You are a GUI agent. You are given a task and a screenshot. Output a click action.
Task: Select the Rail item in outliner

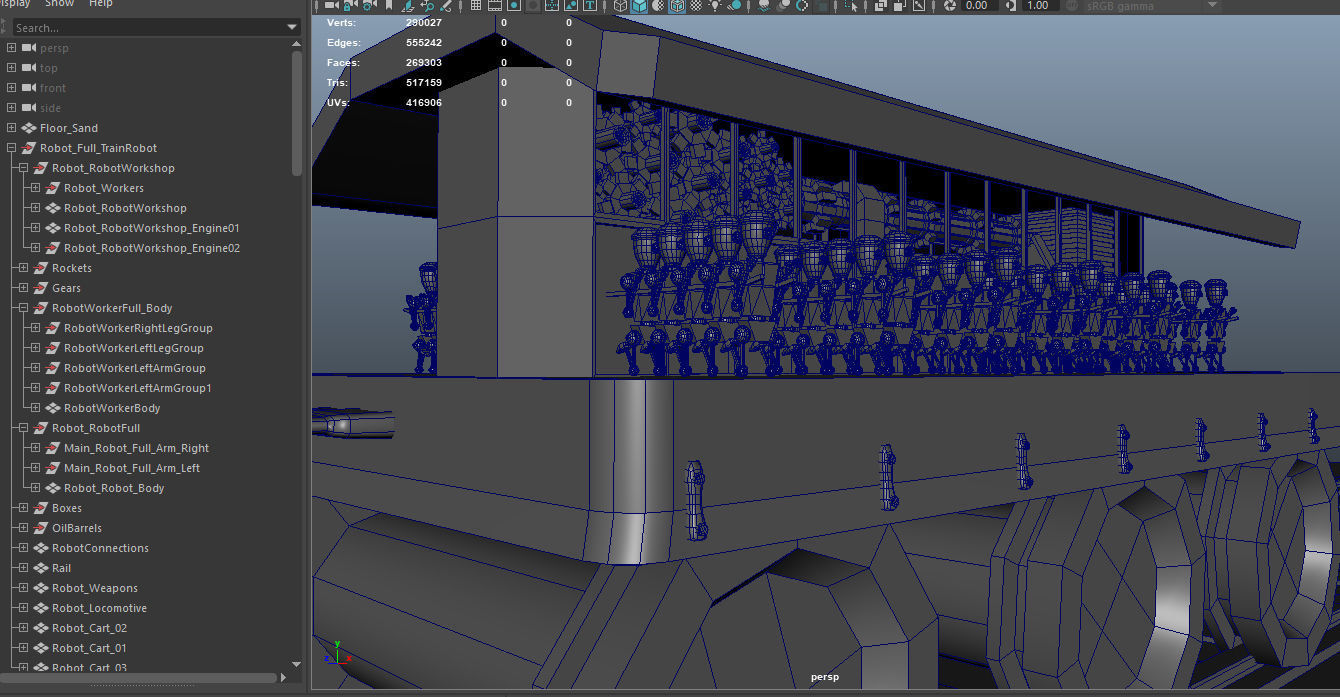(61, 568)
